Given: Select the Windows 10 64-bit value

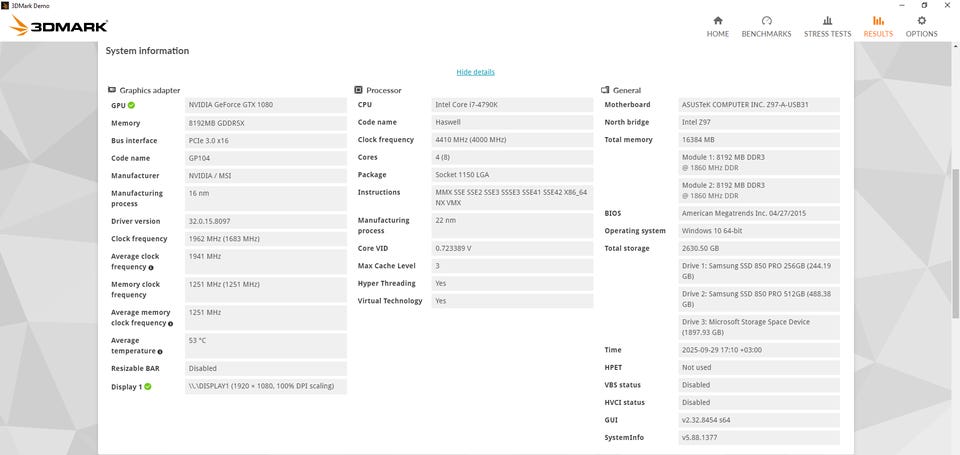Looking at the screenshot, I should (759, 231).
